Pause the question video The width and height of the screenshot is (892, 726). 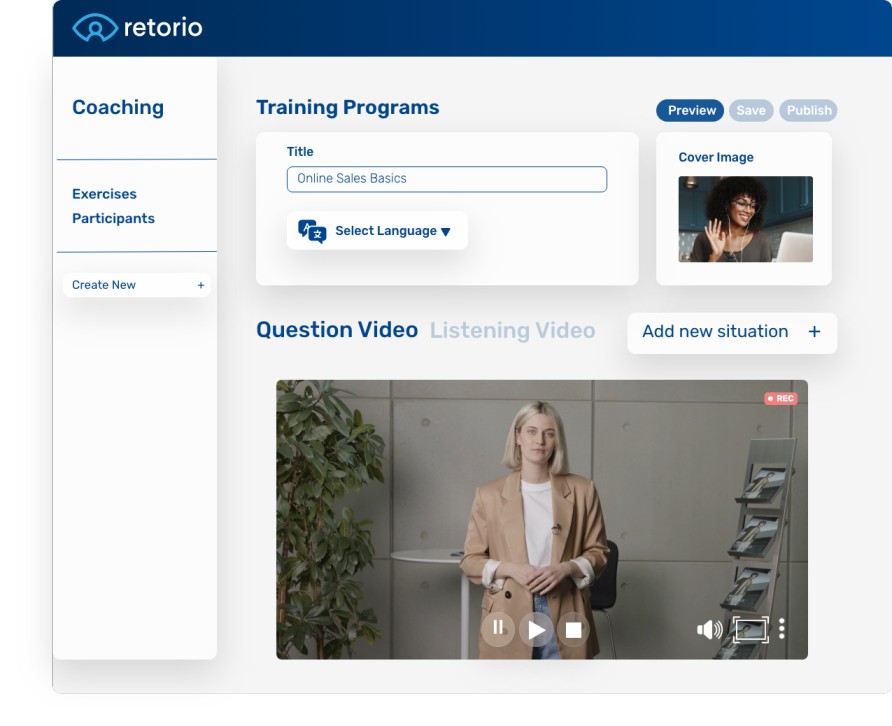[498, 628]
